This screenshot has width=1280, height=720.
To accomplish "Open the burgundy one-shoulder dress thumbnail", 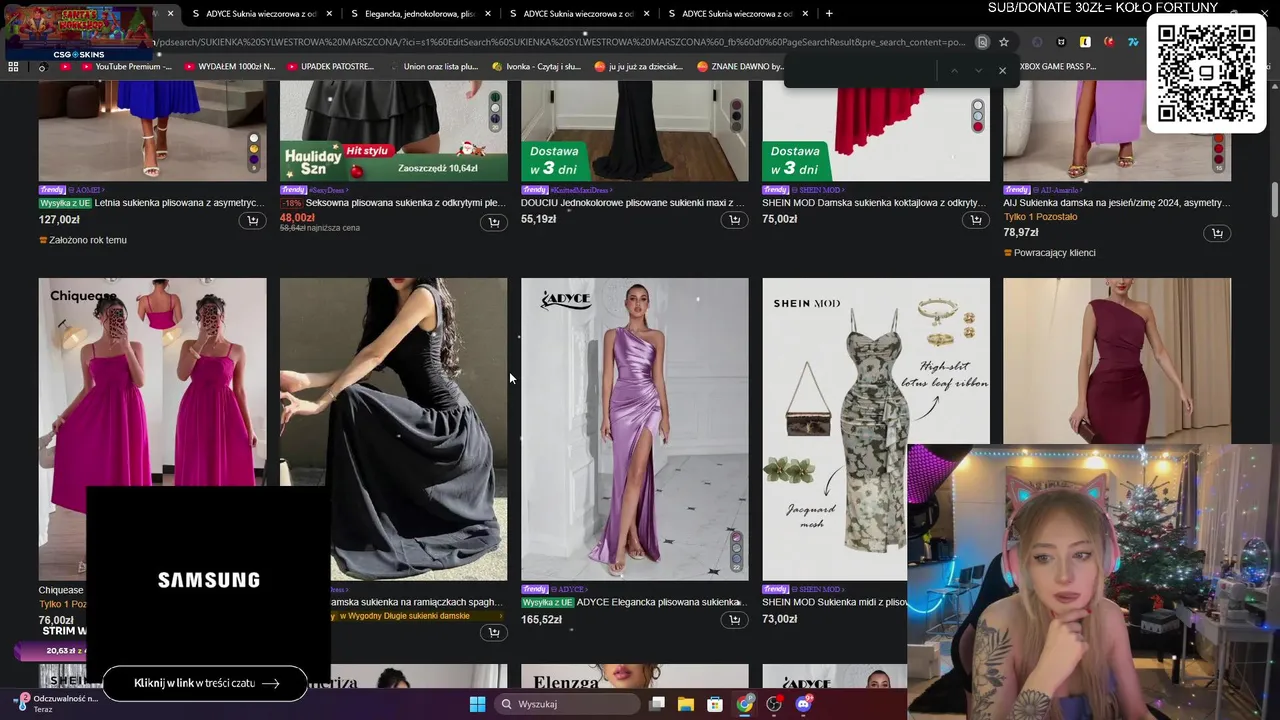I will pyautogui.click(x=1117, y=361).
